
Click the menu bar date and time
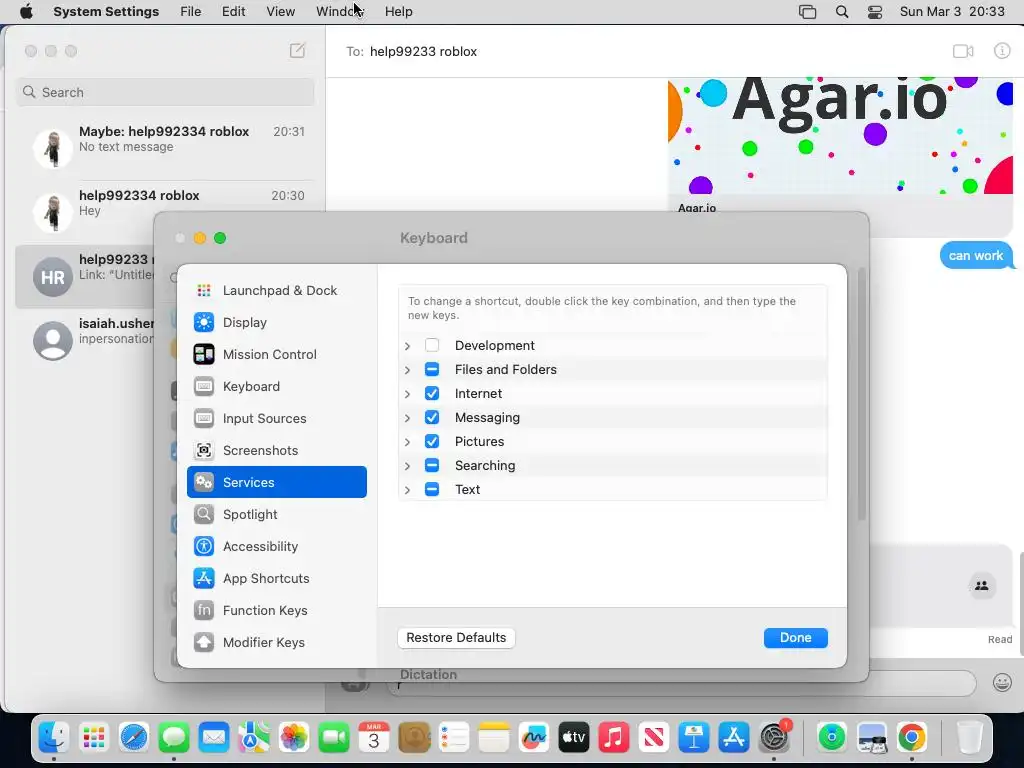point(952,12)
